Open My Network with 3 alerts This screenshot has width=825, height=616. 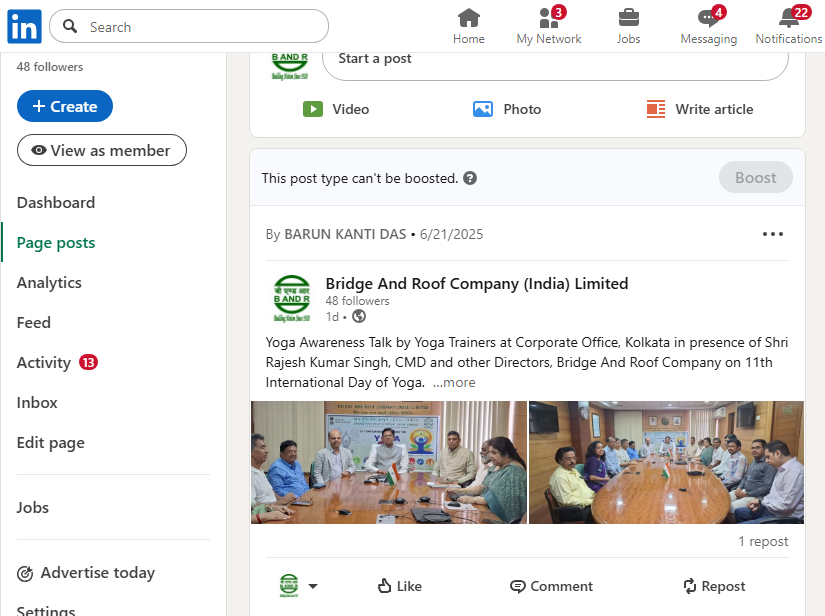tap(549, 26)
